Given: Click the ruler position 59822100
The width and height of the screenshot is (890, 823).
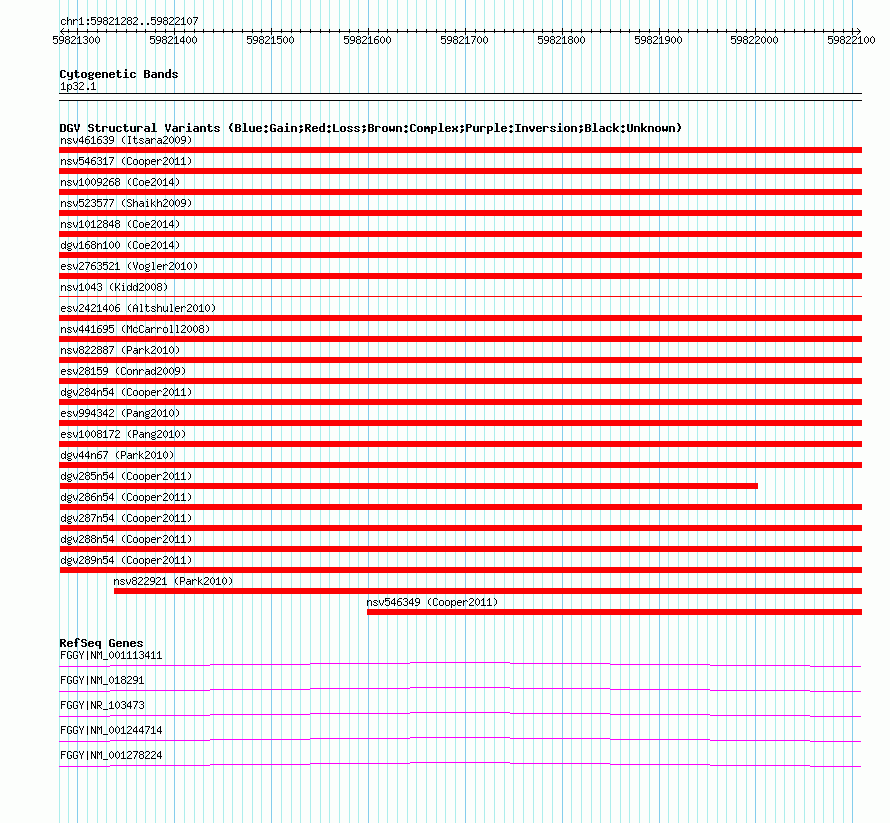Looking at the screenshot, I should click(851, 40).
